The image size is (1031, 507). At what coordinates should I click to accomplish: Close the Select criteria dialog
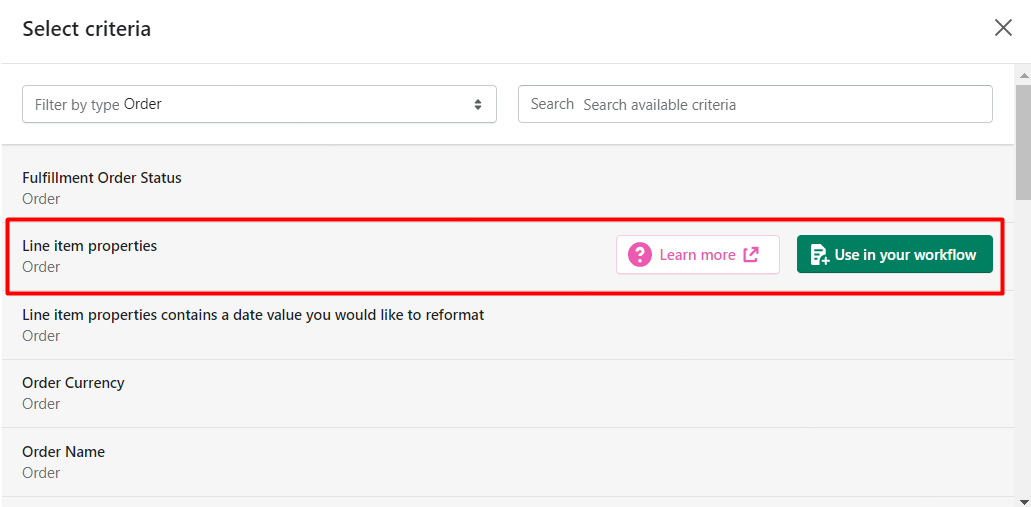pyautogui.click(x=1003, y=28)
